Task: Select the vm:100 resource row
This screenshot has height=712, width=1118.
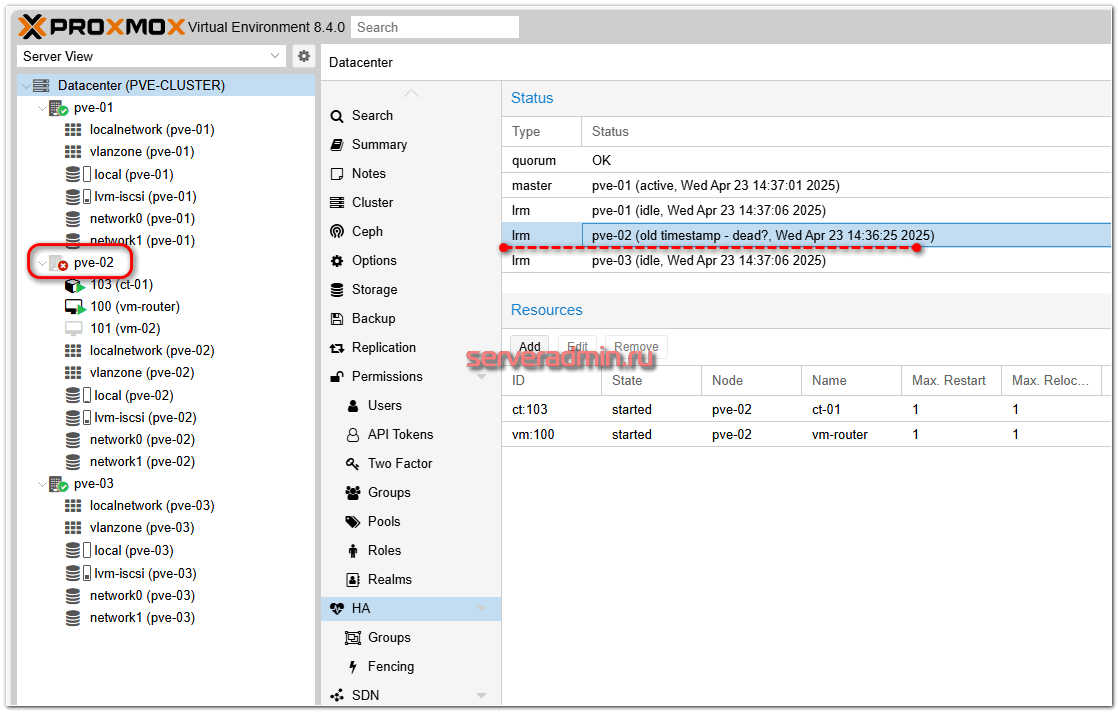Action: pyautogui.click(x=806, y=435)
